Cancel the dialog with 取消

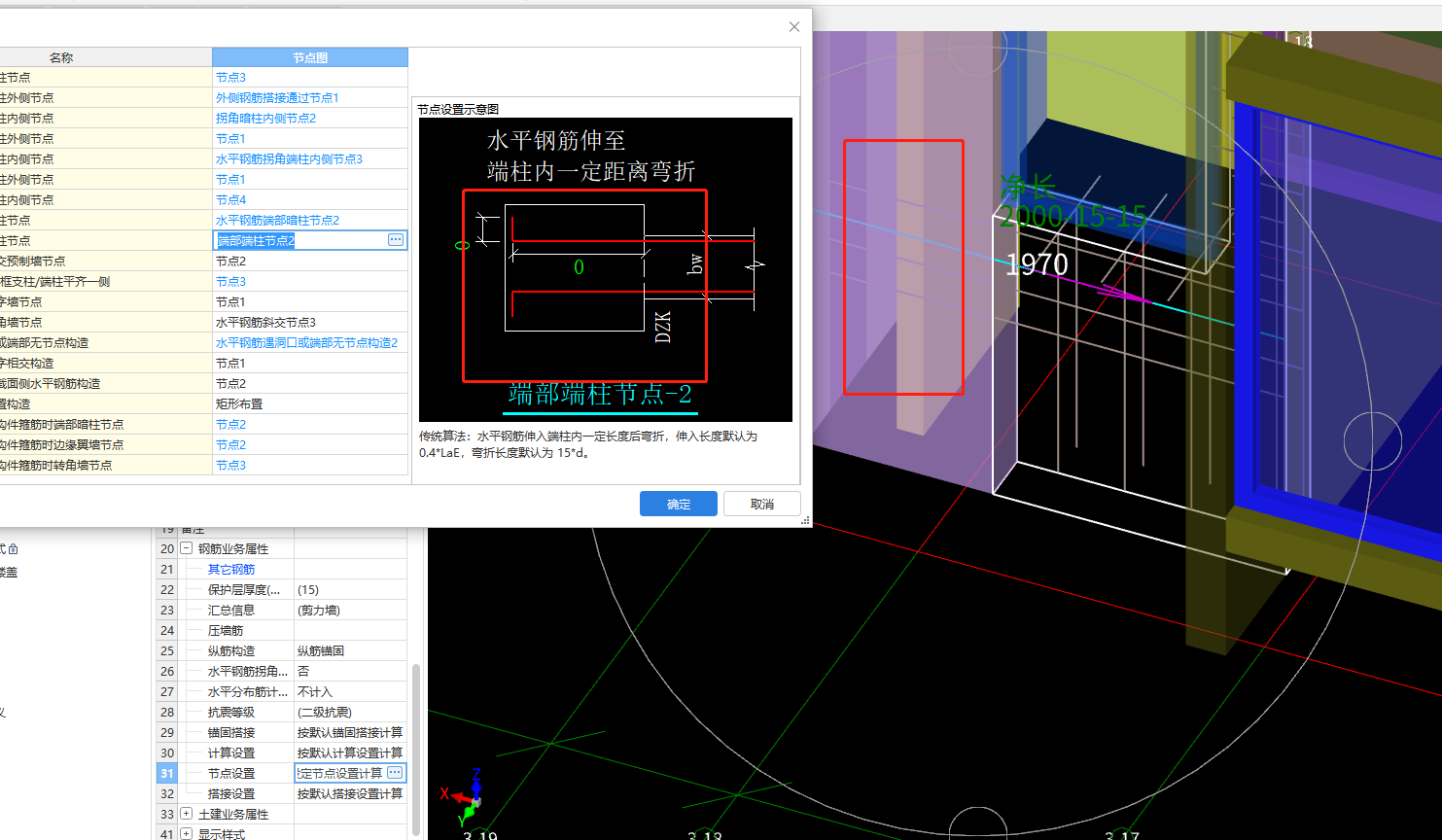pos(762,504)
